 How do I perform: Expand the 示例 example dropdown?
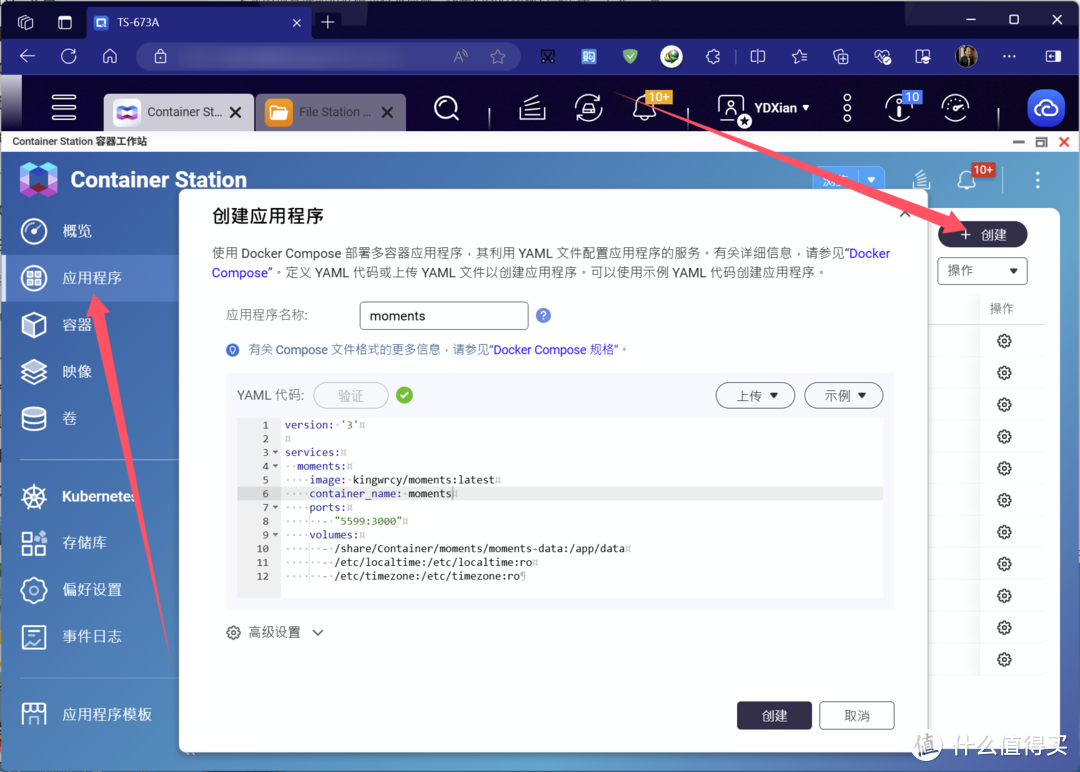coord(843,396)
